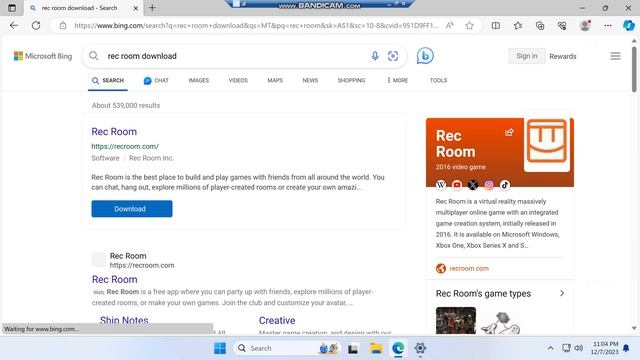This screenshot has height=360, width=640.
Task: Open Read aloud icon in address bar
Action: tap(450, 25)
